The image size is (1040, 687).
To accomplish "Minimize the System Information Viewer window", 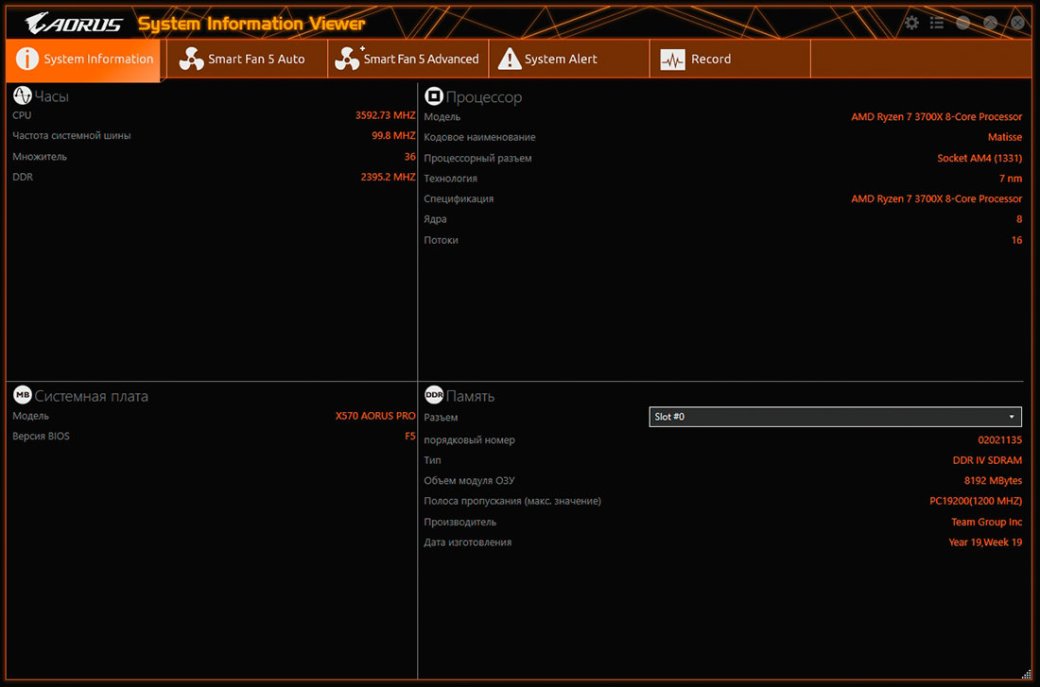I will point(963,23).
